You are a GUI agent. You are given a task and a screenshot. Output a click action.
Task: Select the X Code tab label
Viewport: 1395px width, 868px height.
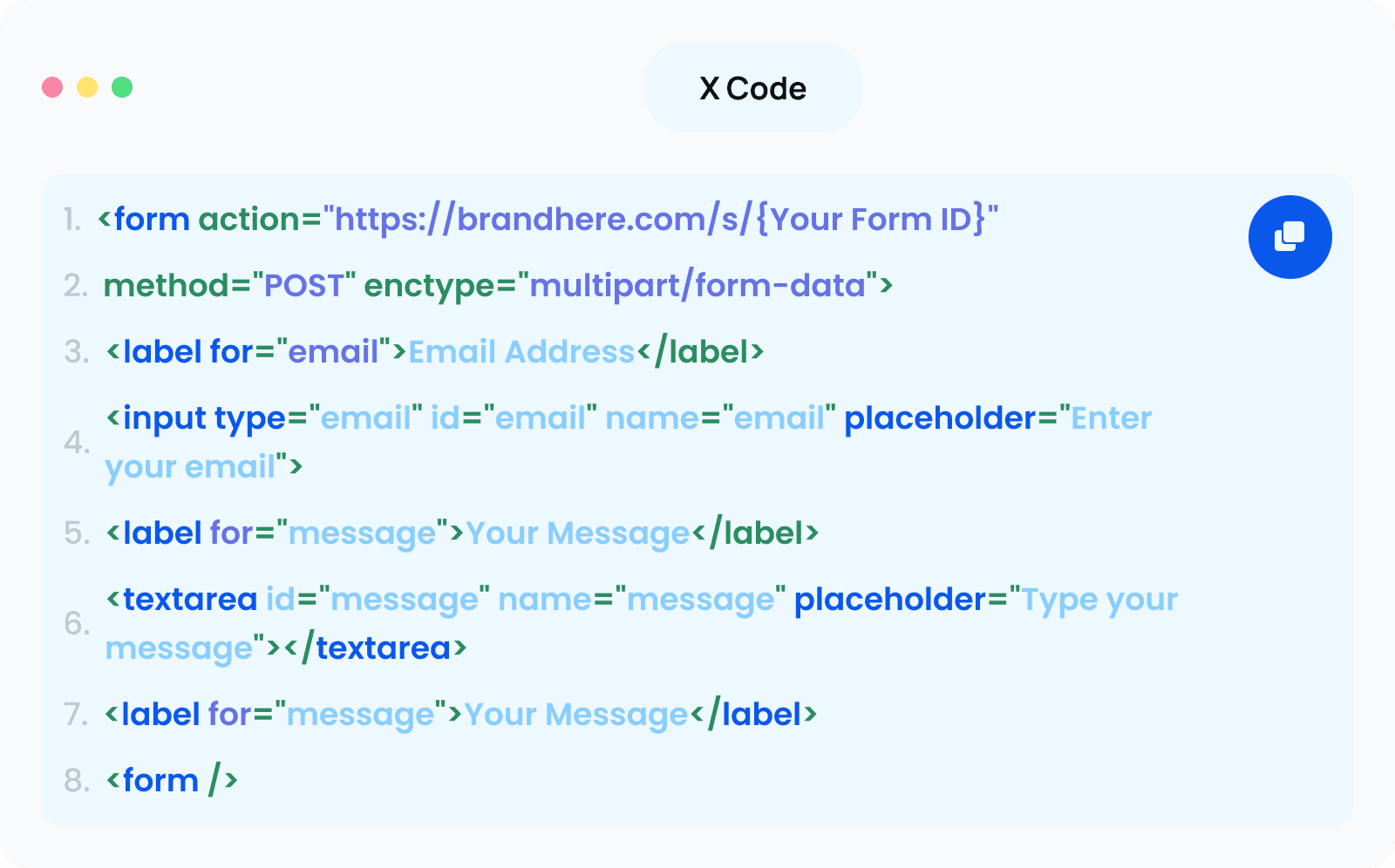[x=752, y=88]
